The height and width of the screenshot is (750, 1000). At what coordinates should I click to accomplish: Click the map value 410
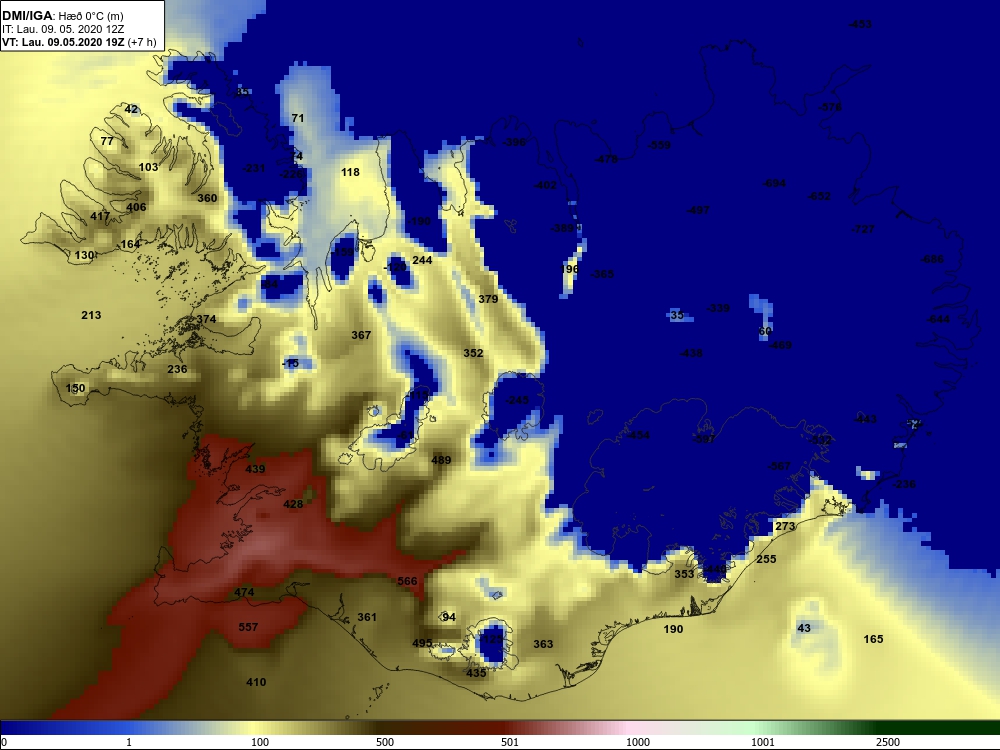(x=256, y=682)
